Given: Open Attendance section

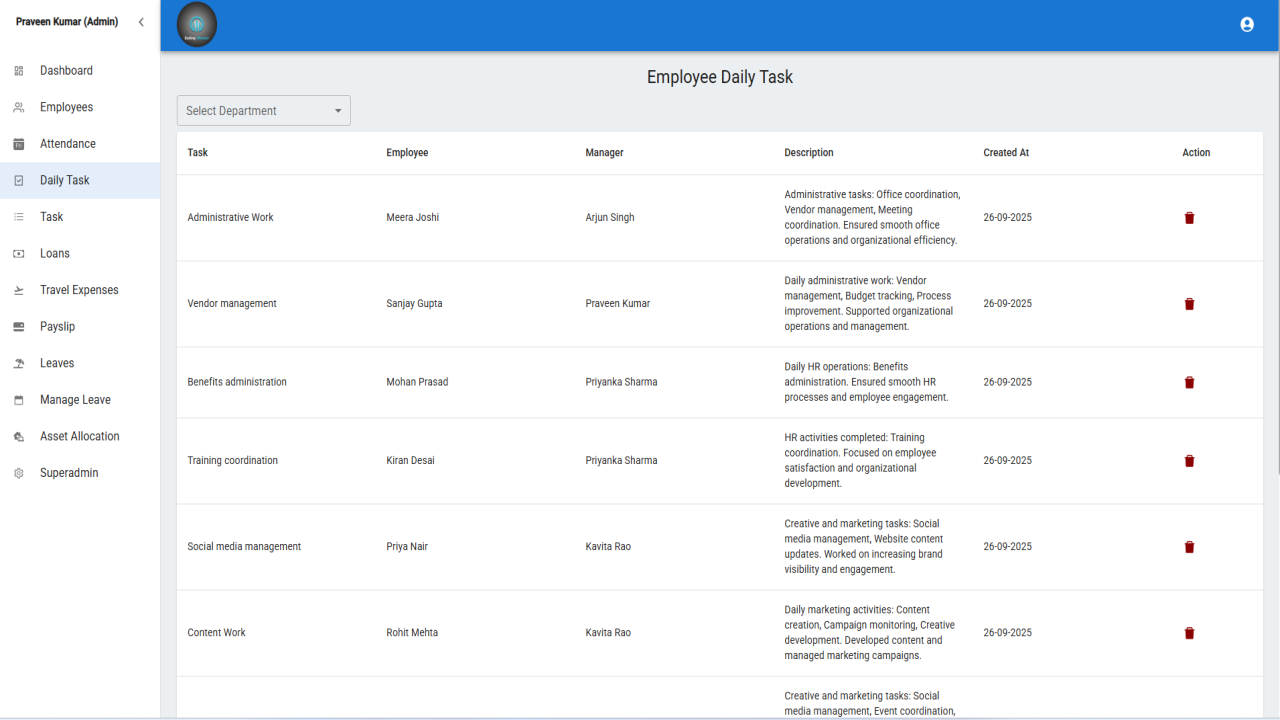Looking at the screenshot, I should (x=80, y=144).
